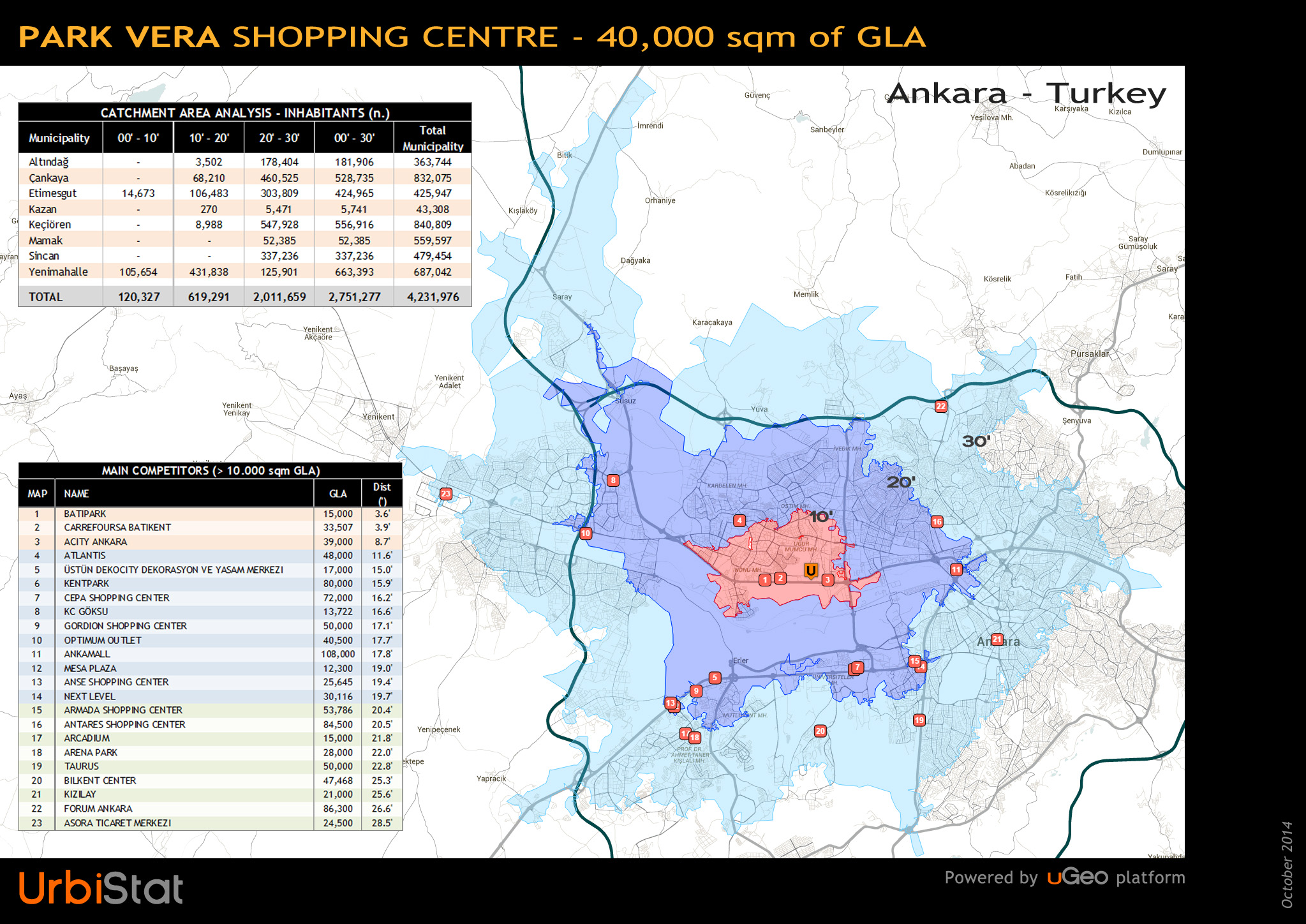Click the 30' zone label on map

976,441
